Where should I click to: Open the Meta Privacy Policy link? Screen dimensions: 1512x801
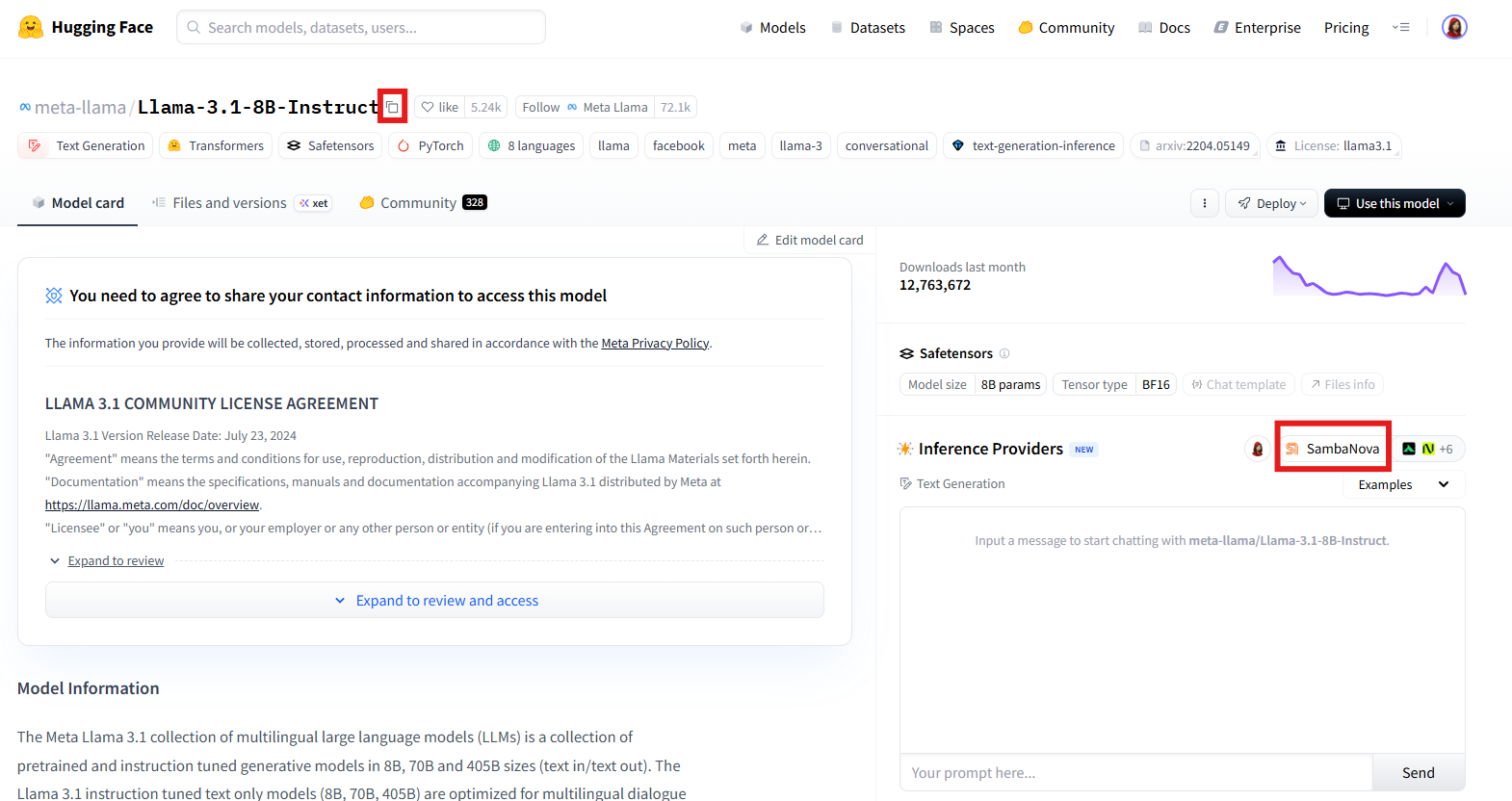(655, 344)
